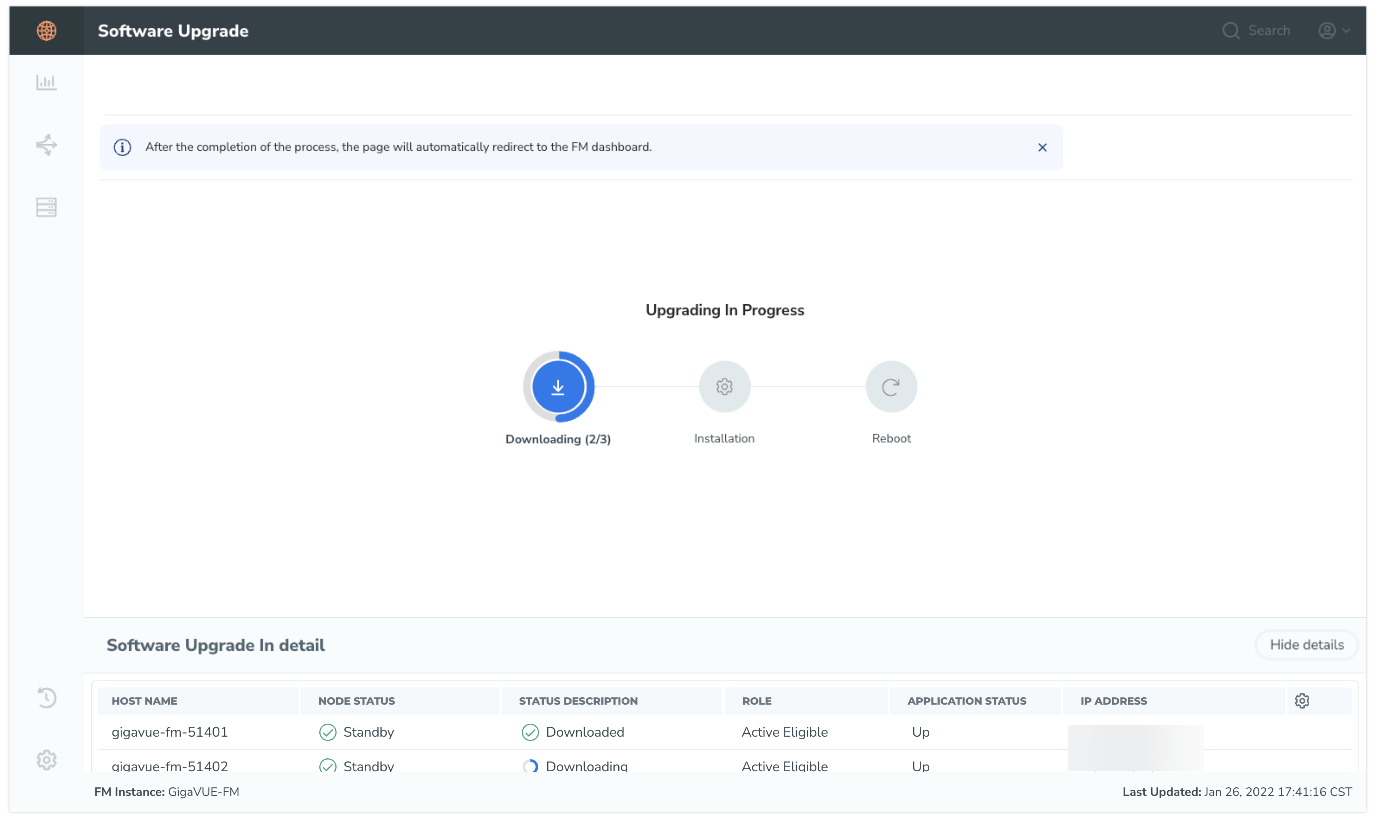Sort by Node Status column header
The image size is (1380, 818).
356,701
